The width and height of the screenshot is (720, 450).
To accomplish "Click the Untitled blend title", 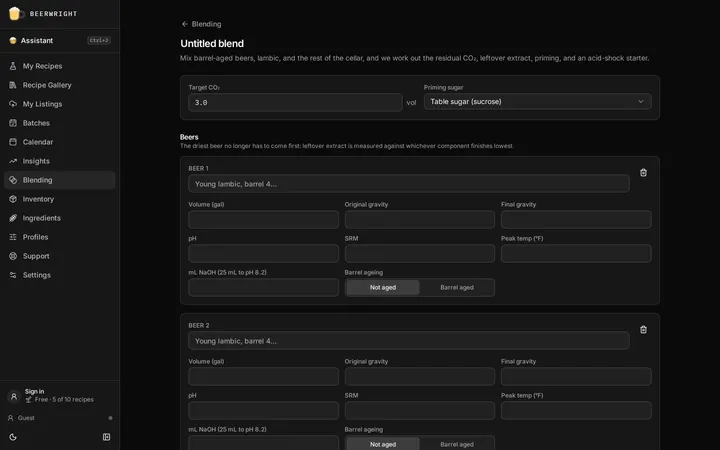I will coord(212,44).
